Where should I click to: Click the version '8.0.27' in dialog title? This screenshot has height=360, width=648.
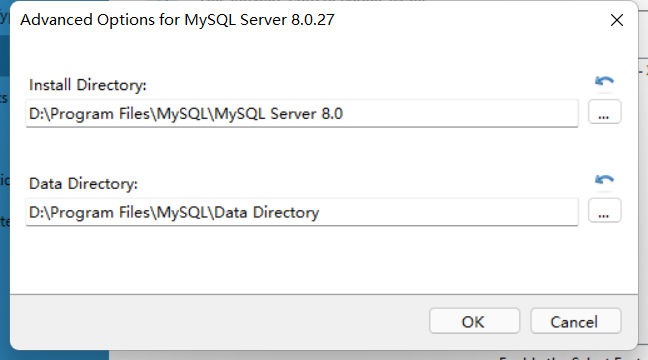pyautogui.click(x=312, y=20)
